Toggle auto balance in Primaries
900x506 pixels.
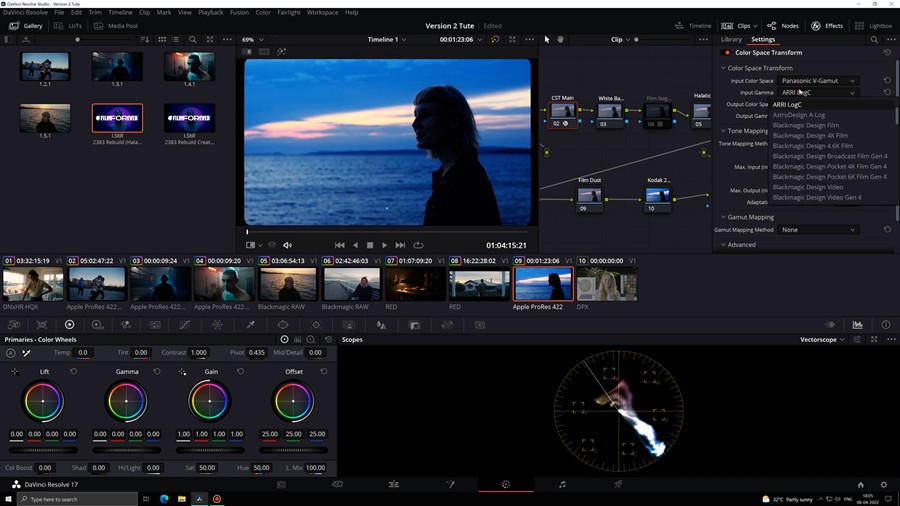(x=11, y=353)
